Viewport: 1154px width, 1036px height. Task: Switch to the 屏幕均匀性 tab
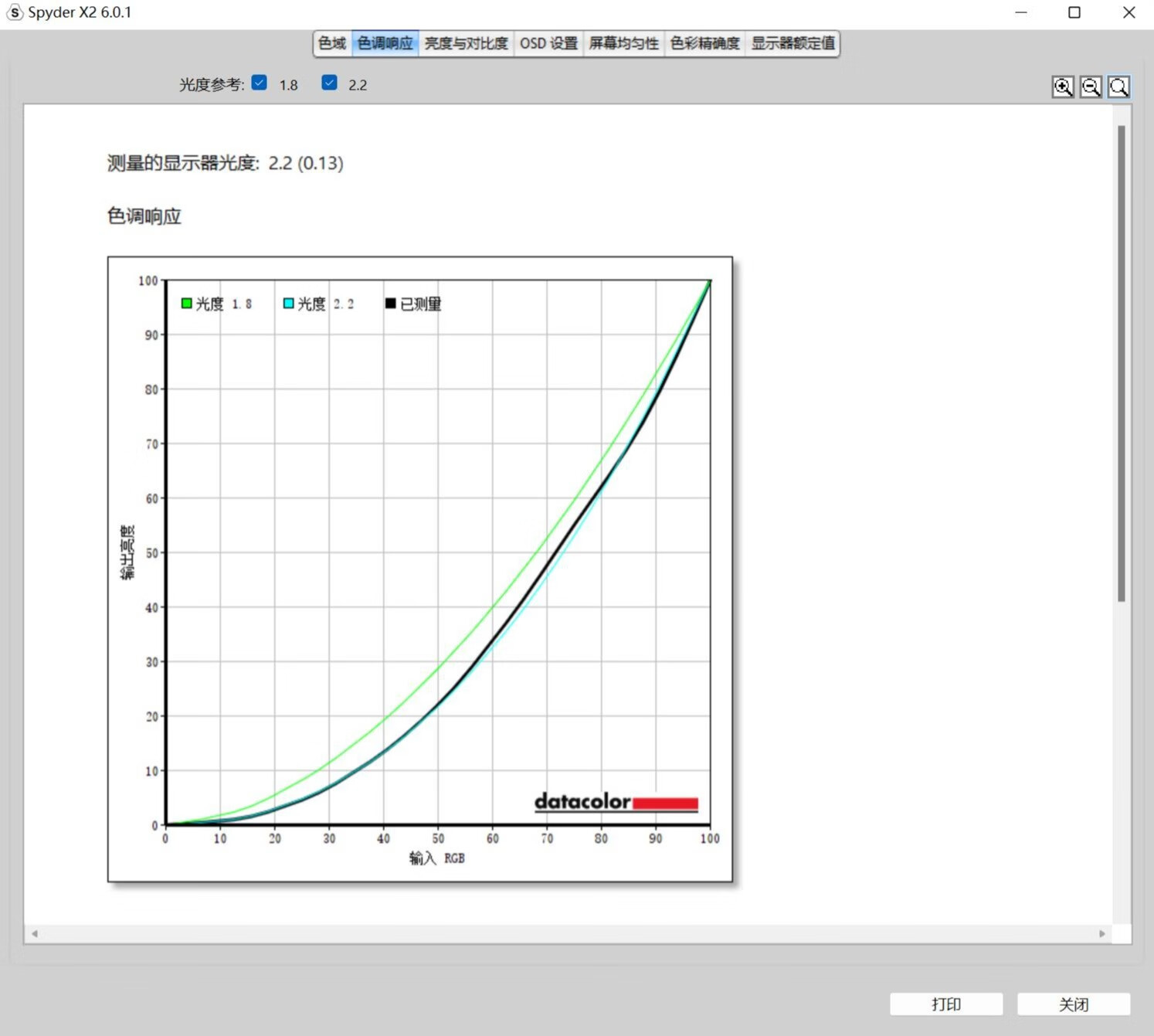tap(624, 43)
